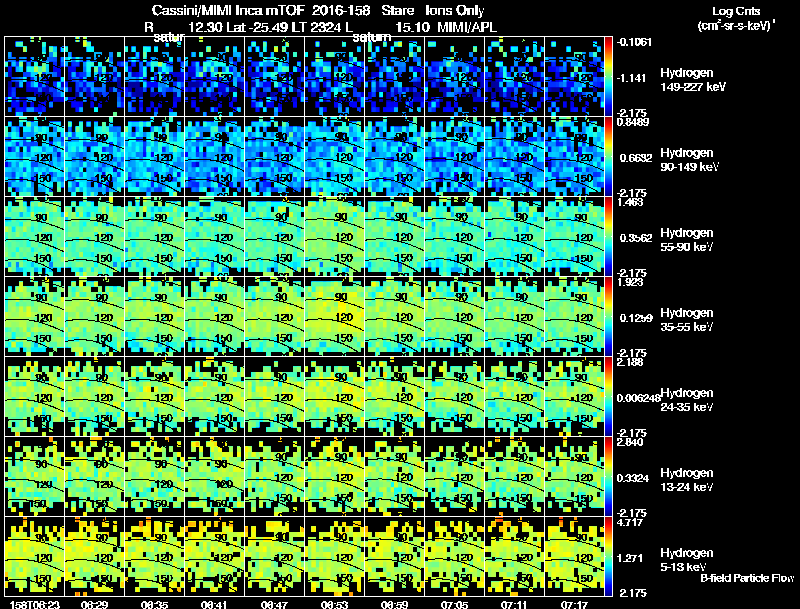Click the 0.3562 color scale value

click(636, 238)
